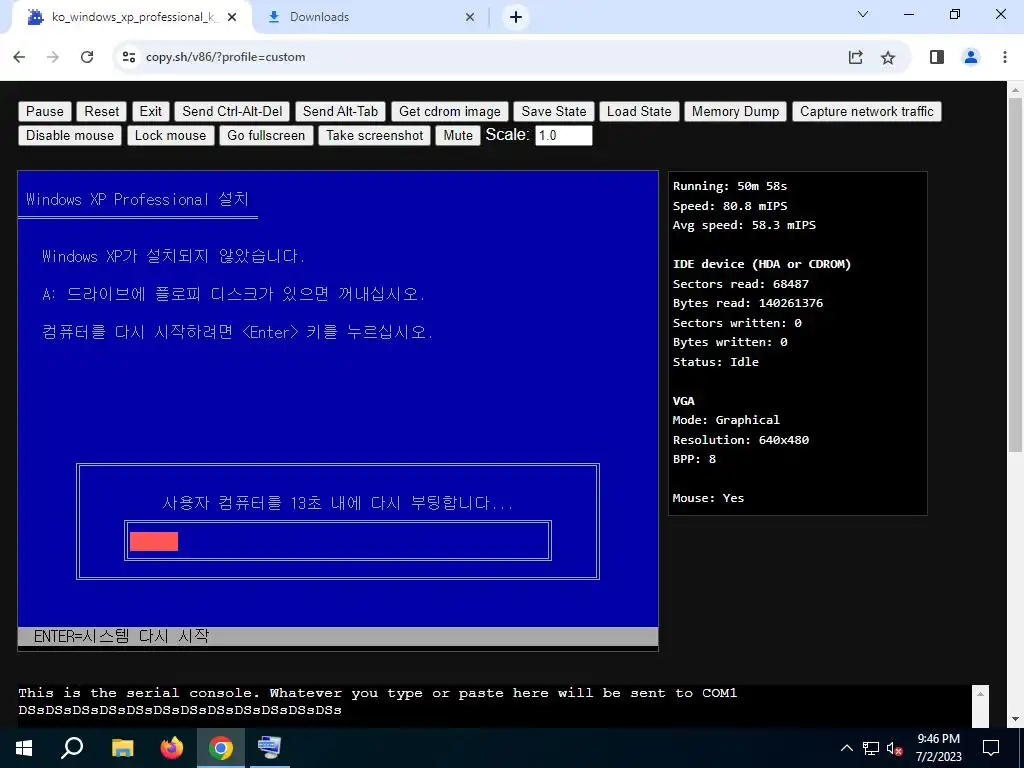Click the address bar URL copy.sh/v86
1024x768 pixels.
[x=225, y=57]
